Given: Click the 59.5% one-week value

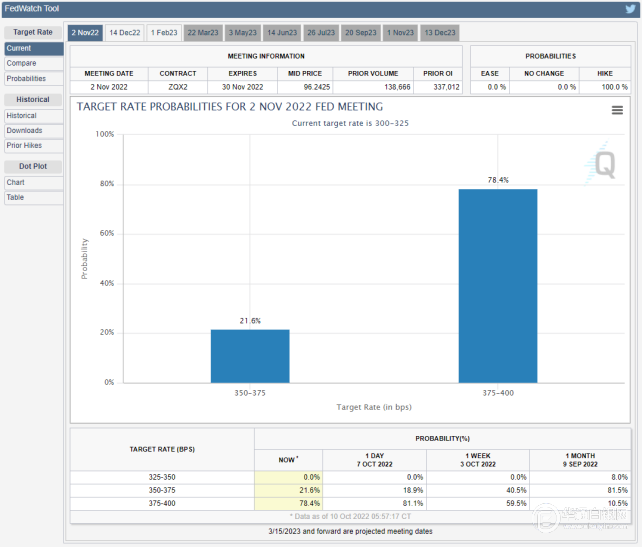Looking at the screenshot, I should (x=516, y=504).
